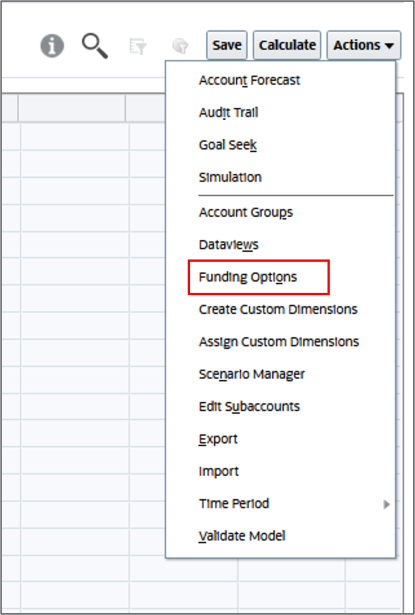Viewport: 415px width, 615px height.
Task: Click the Calculate button
Action: (287, 45)
